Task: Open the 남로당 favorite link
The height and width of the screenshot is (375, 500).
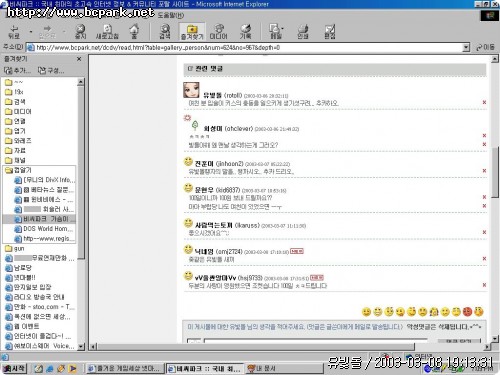Action: point(19,268)
